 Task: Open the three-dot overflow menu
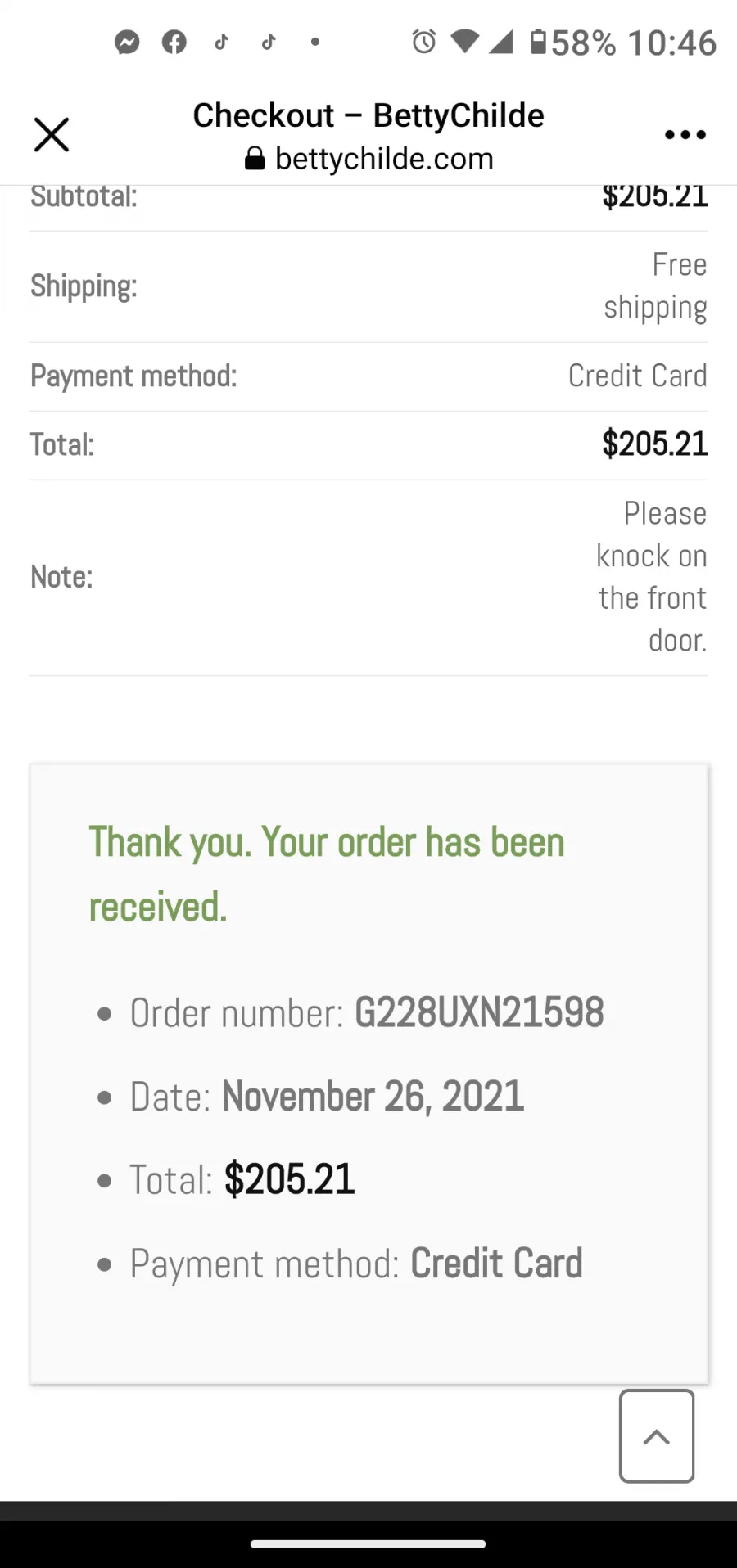pyautogui.click(x=685, y=135)
